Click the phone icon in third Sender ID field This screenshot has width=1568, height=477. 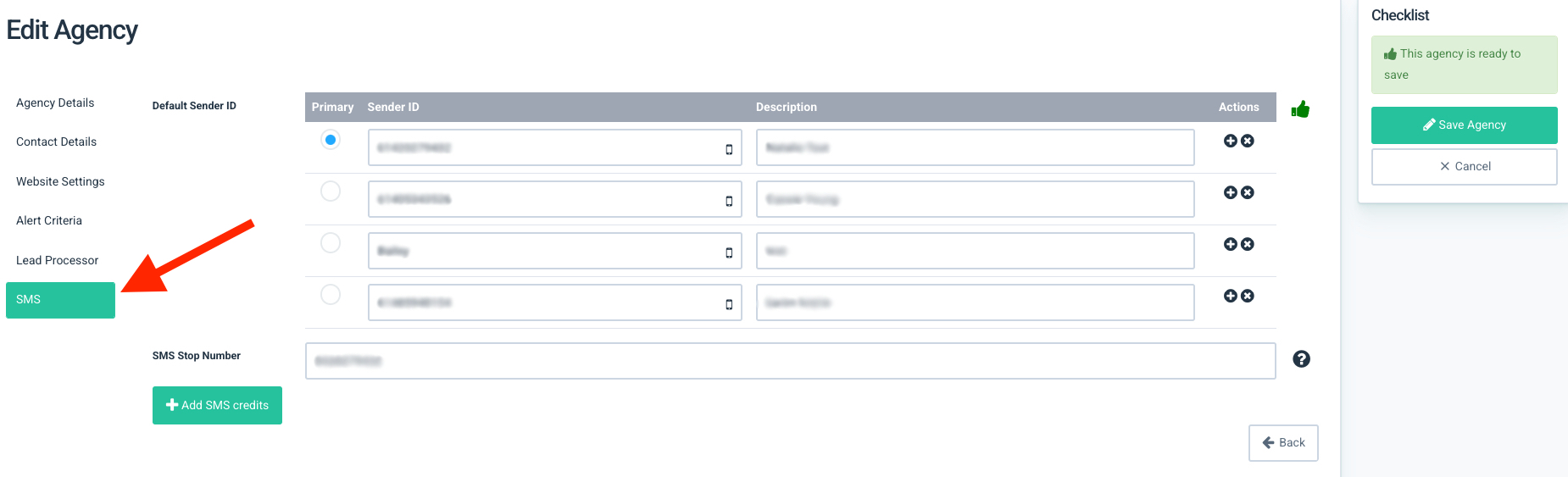[729, 252]
